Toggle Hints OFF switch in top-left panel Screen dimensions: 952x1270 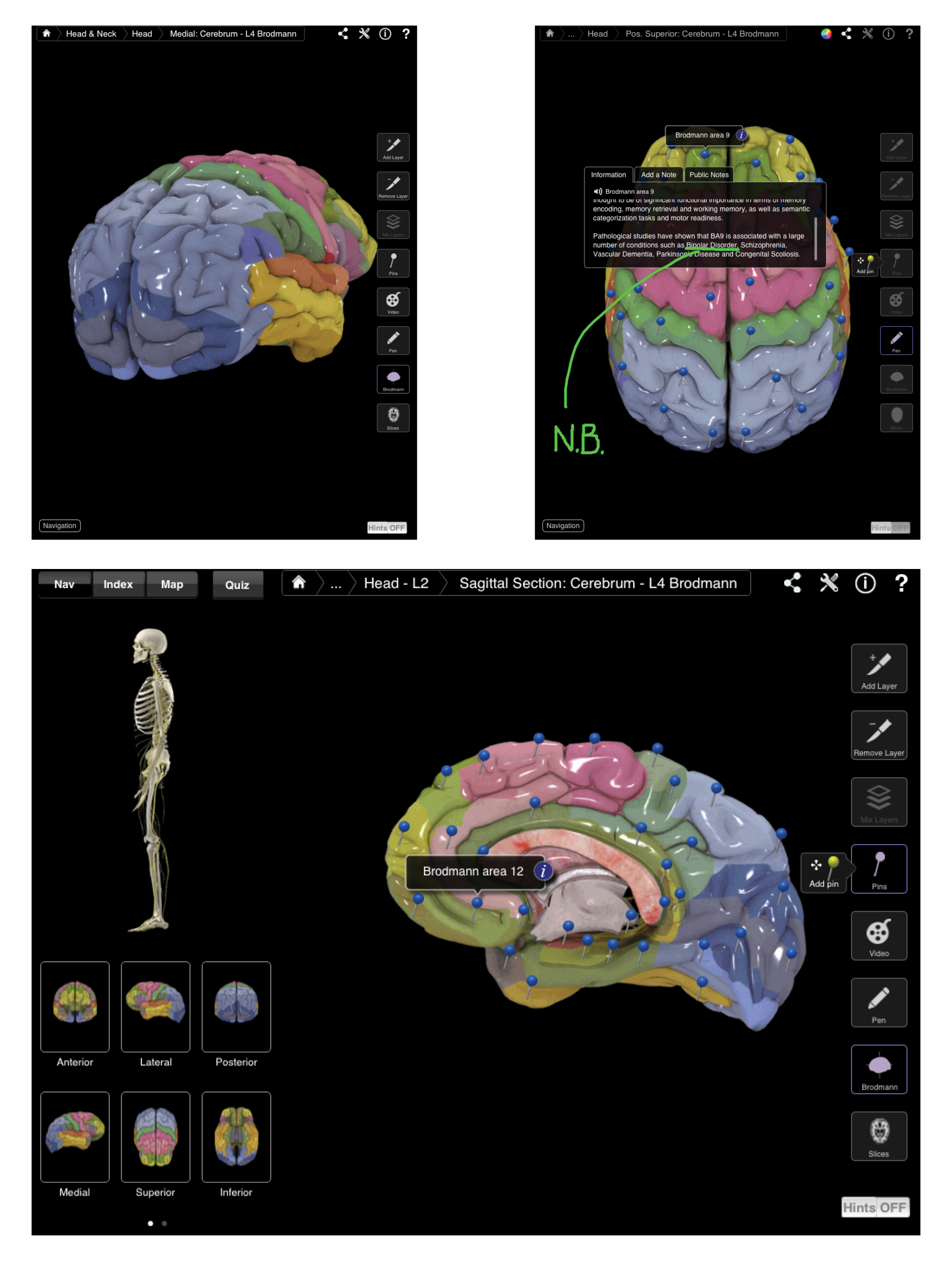point(386,528)
